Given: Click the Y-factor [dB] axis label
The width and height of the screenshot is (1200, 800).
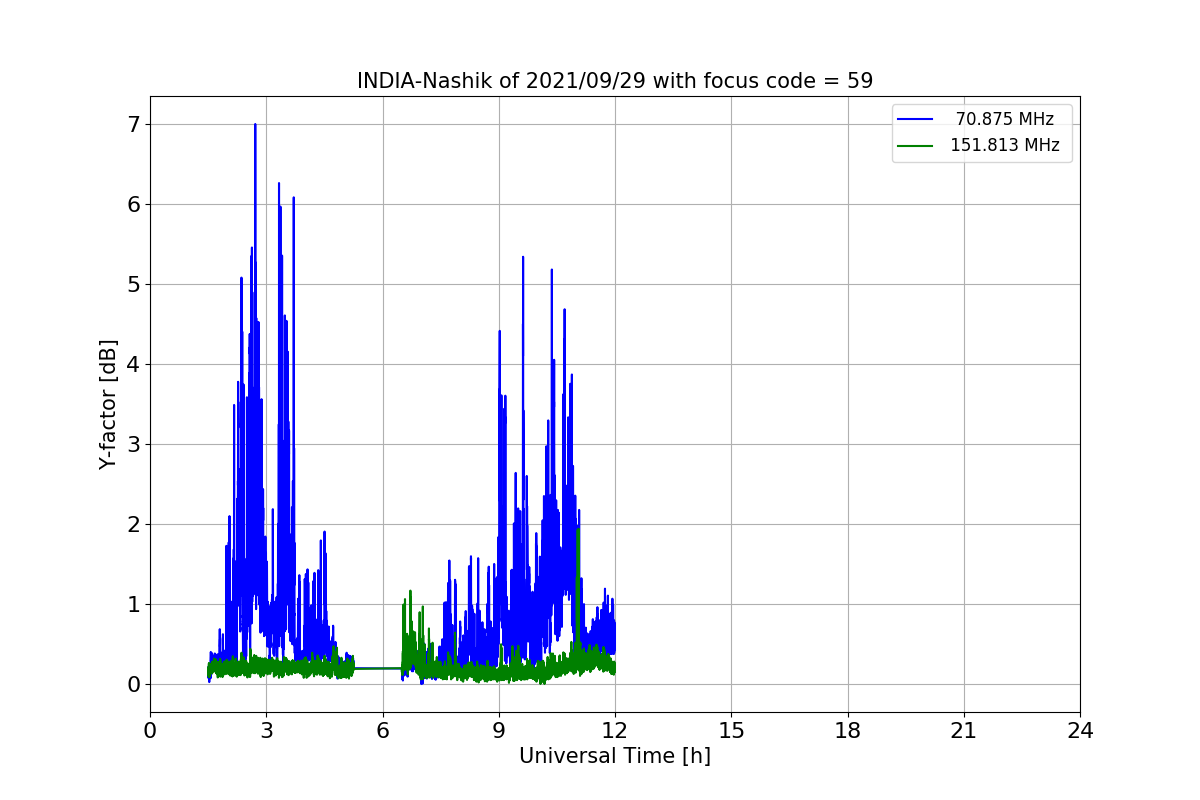Looking at the screenshot, I should (108, 404).
